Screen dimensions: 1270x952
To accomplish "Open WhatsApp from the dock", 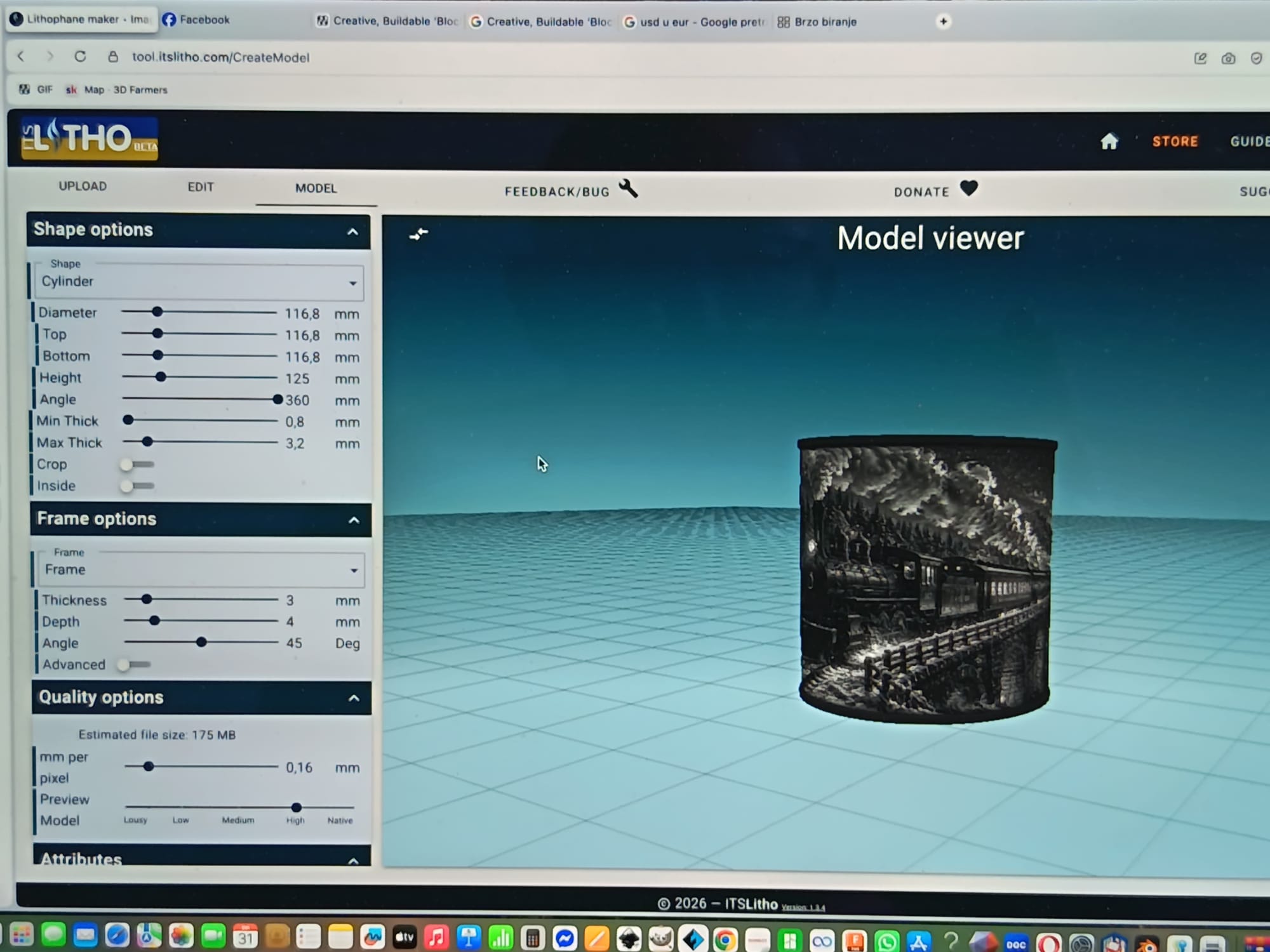I will pos(886,941).
